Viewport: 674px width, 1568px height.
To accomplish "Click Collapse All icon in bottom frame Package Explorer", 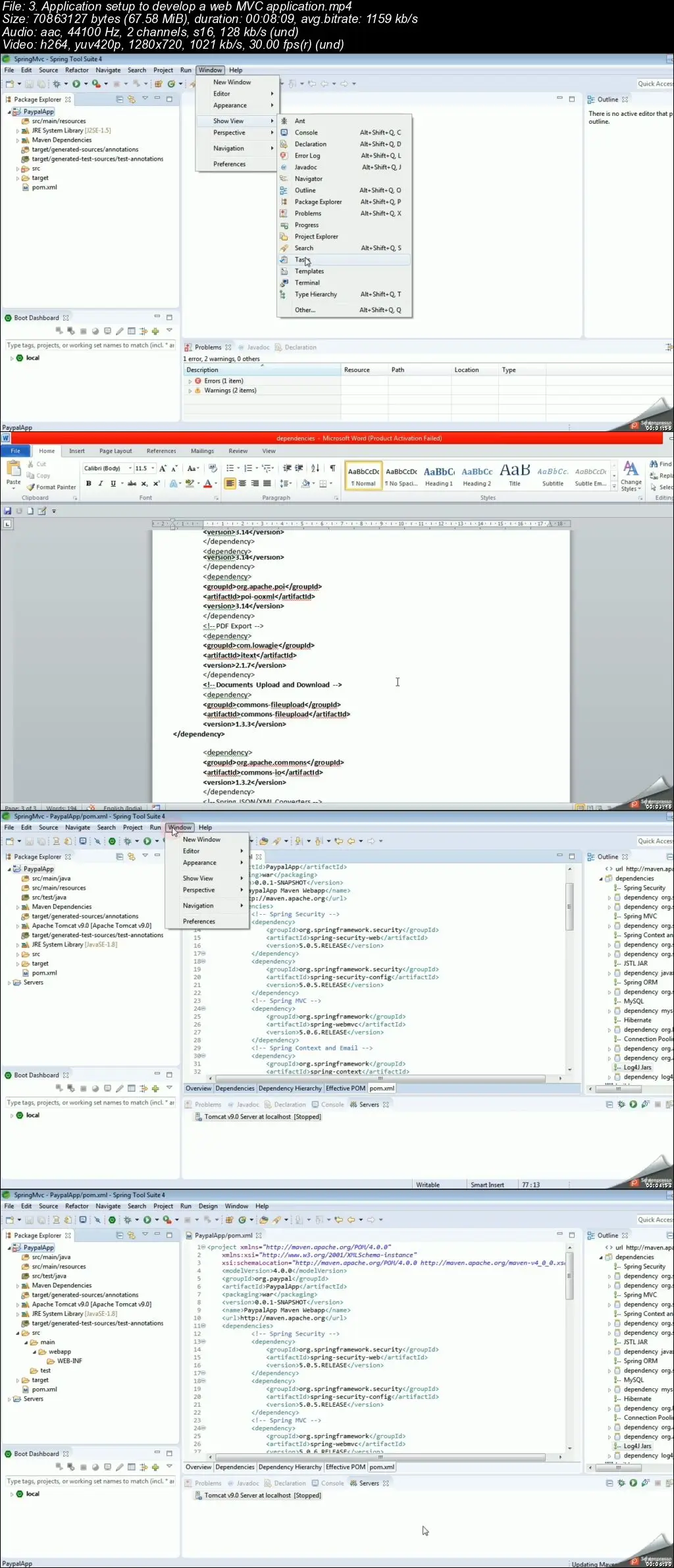I will point(120,1235).
